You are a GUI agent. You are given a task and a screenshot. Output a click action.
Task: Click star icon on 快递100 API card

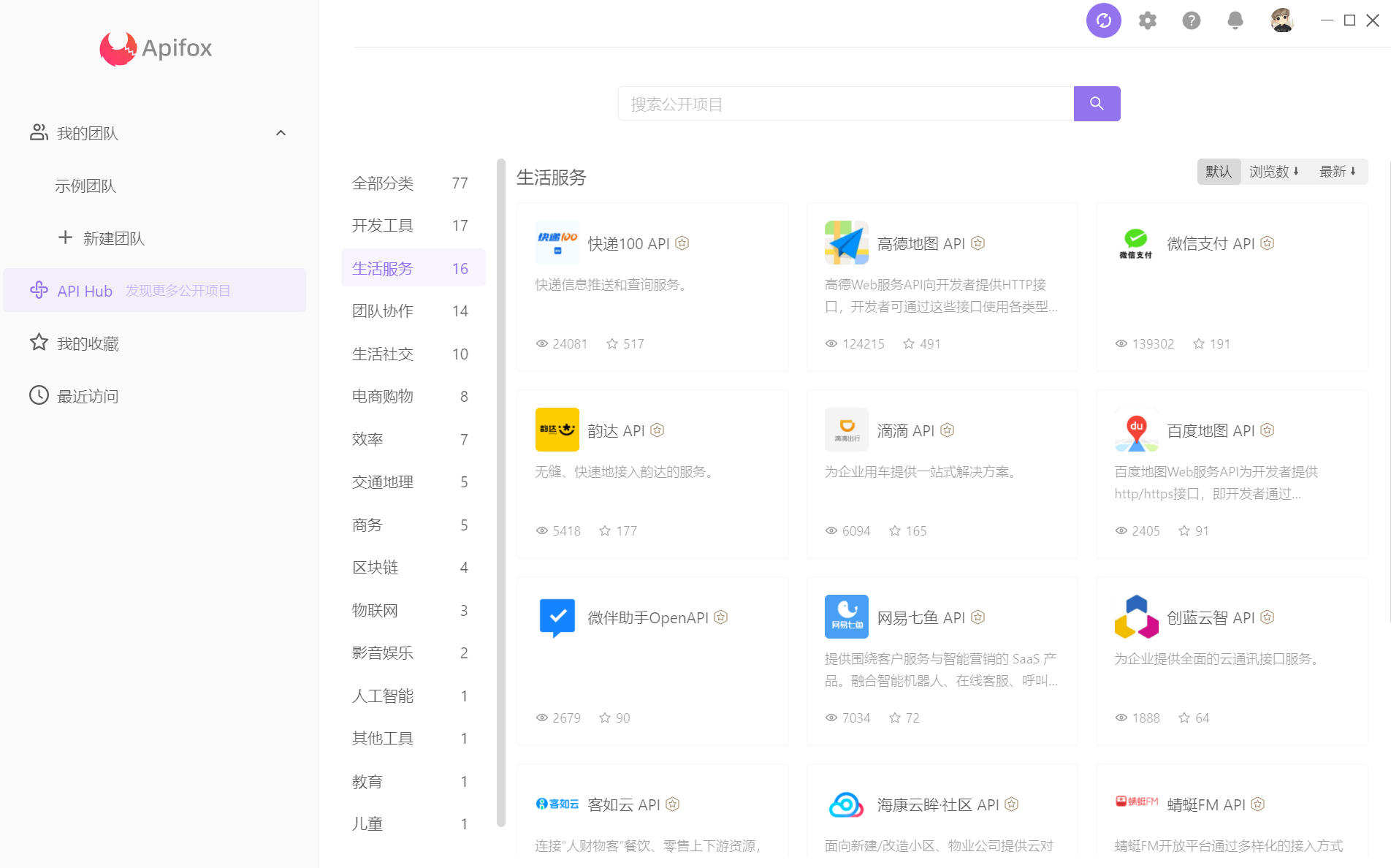pos(612,343)
